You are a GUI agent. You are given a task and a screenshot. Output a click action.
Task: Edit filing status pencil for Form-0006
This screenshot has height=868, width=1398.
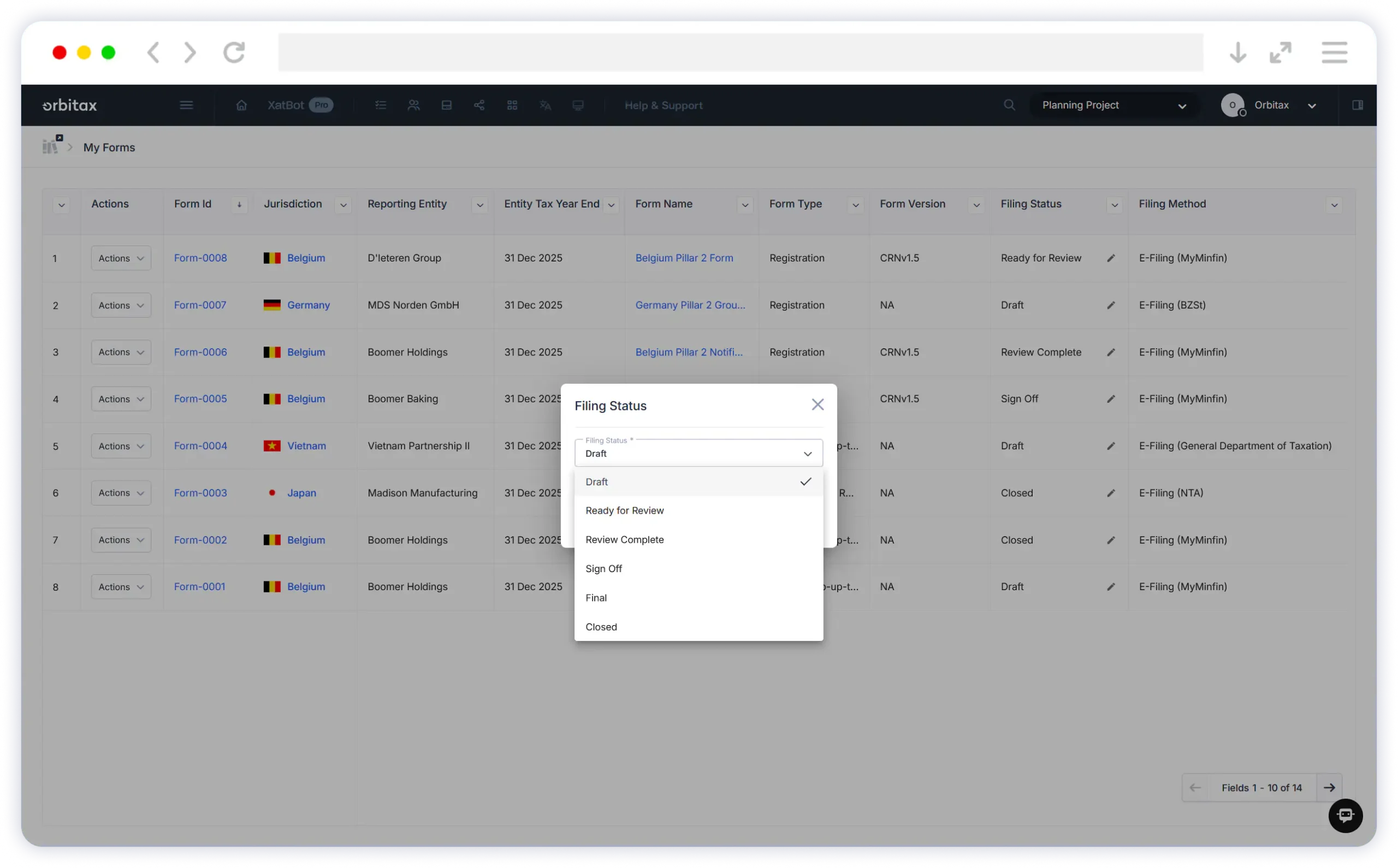pyautogui.click(x=1111, y=353)
